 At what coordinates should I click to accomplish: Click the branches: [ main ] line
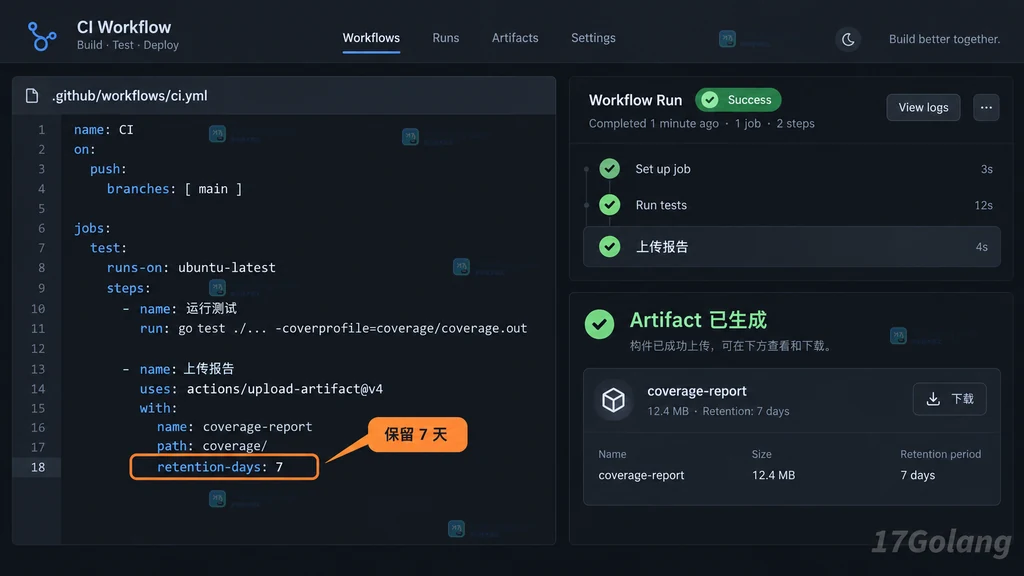click(x=174, y=189)
